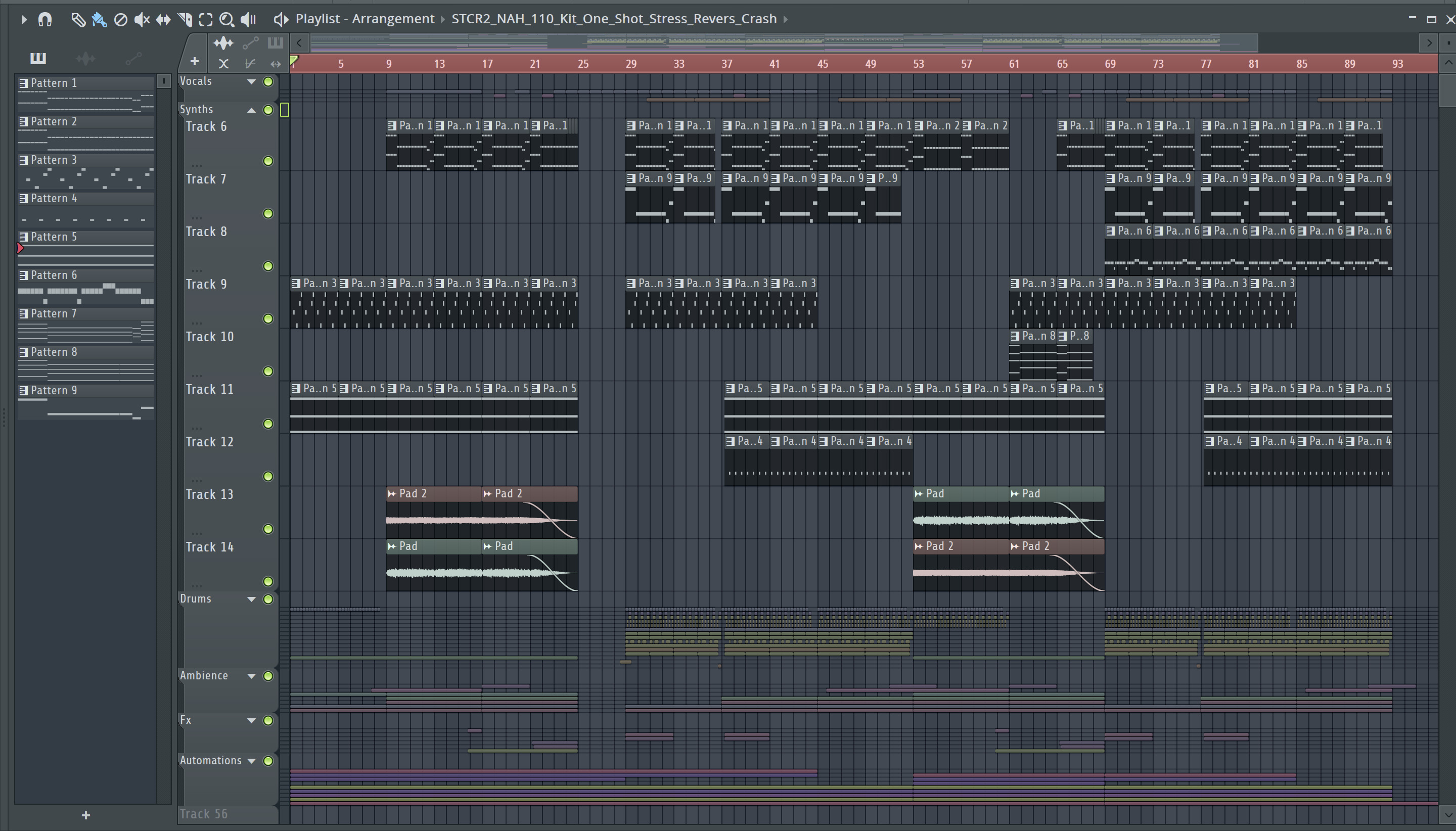Open dropdown arrow after STCR2 clip name
Viewport: 1456px width, 831px height.
[x=786, y=19]
